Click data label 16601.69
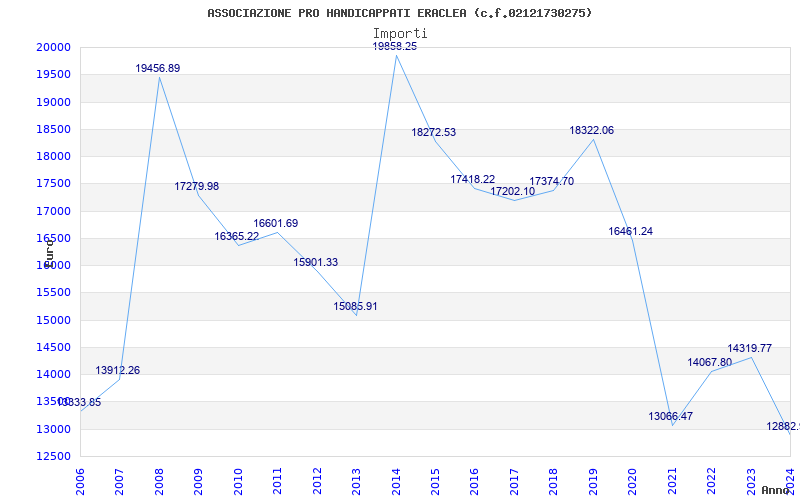 tap(276, 223)
